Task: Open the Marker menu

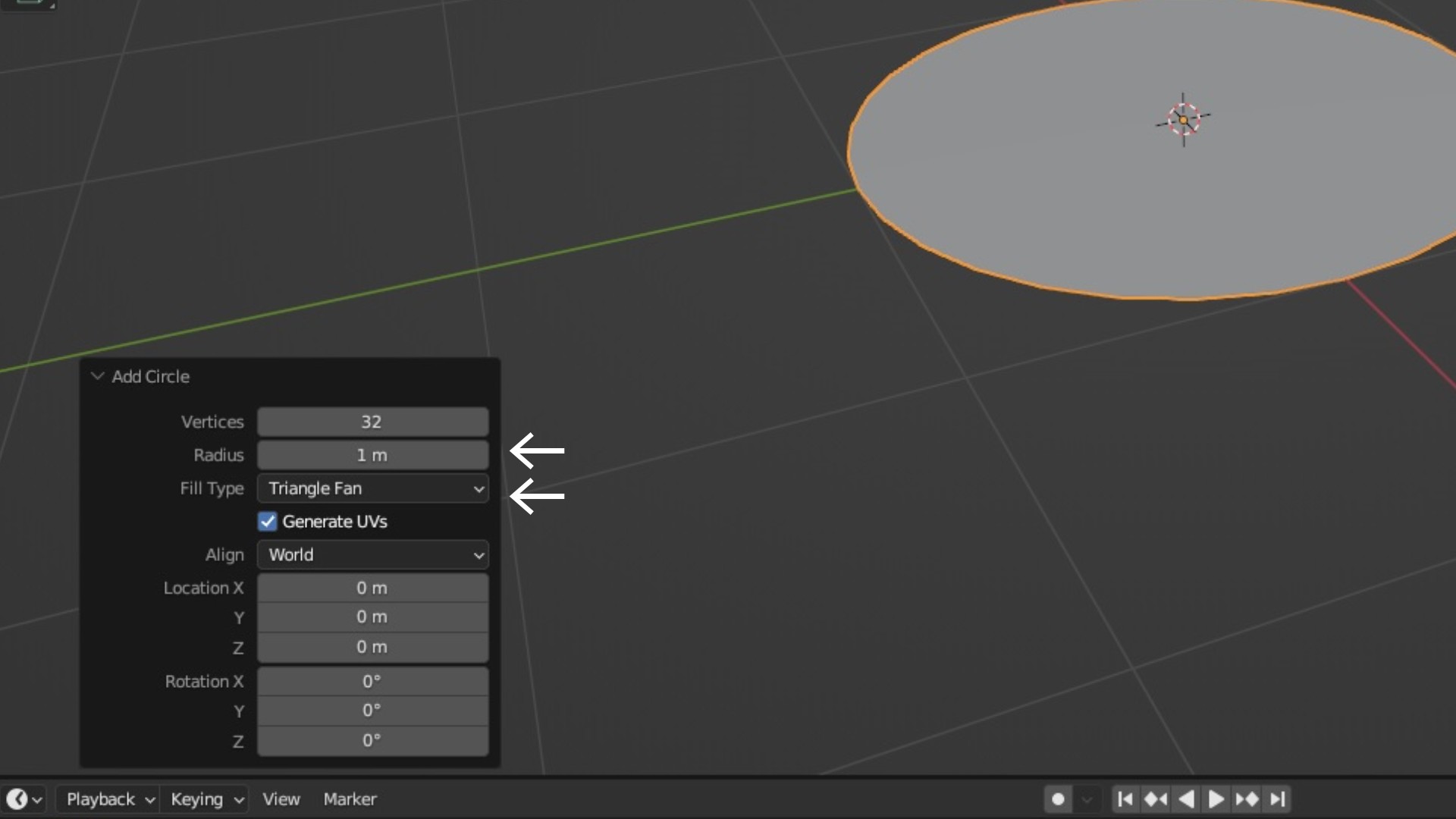Action: tap(350, 799)
